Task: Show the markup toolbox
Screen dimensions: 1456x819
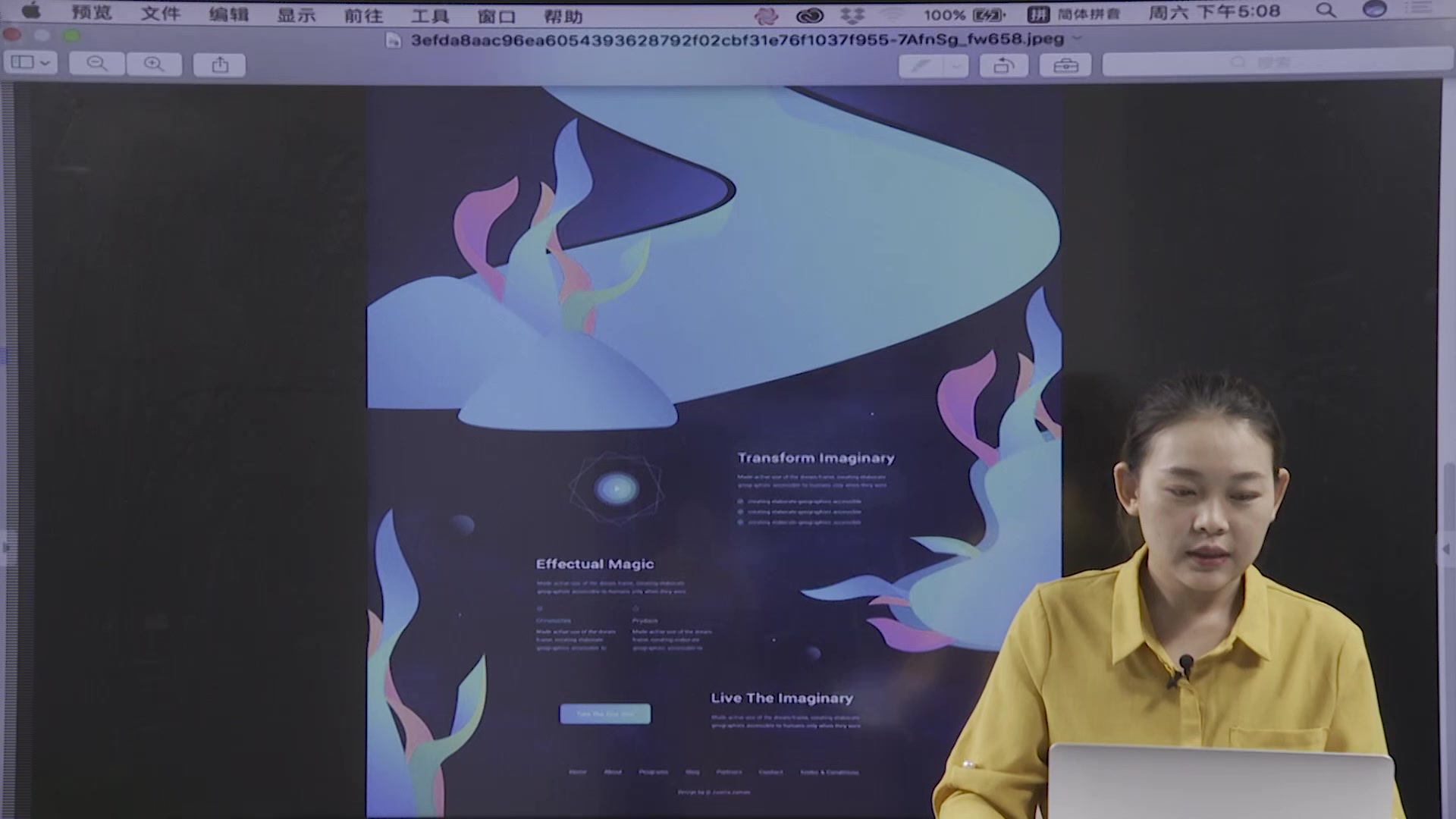Action: click(1065, 66)
